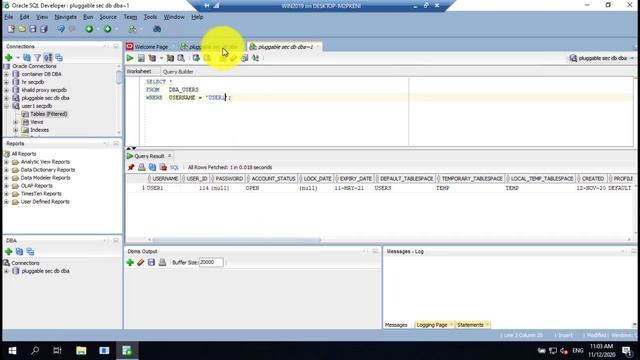
Task: Expand the pluggable sec db dba connection
Action: pos(6,98)
